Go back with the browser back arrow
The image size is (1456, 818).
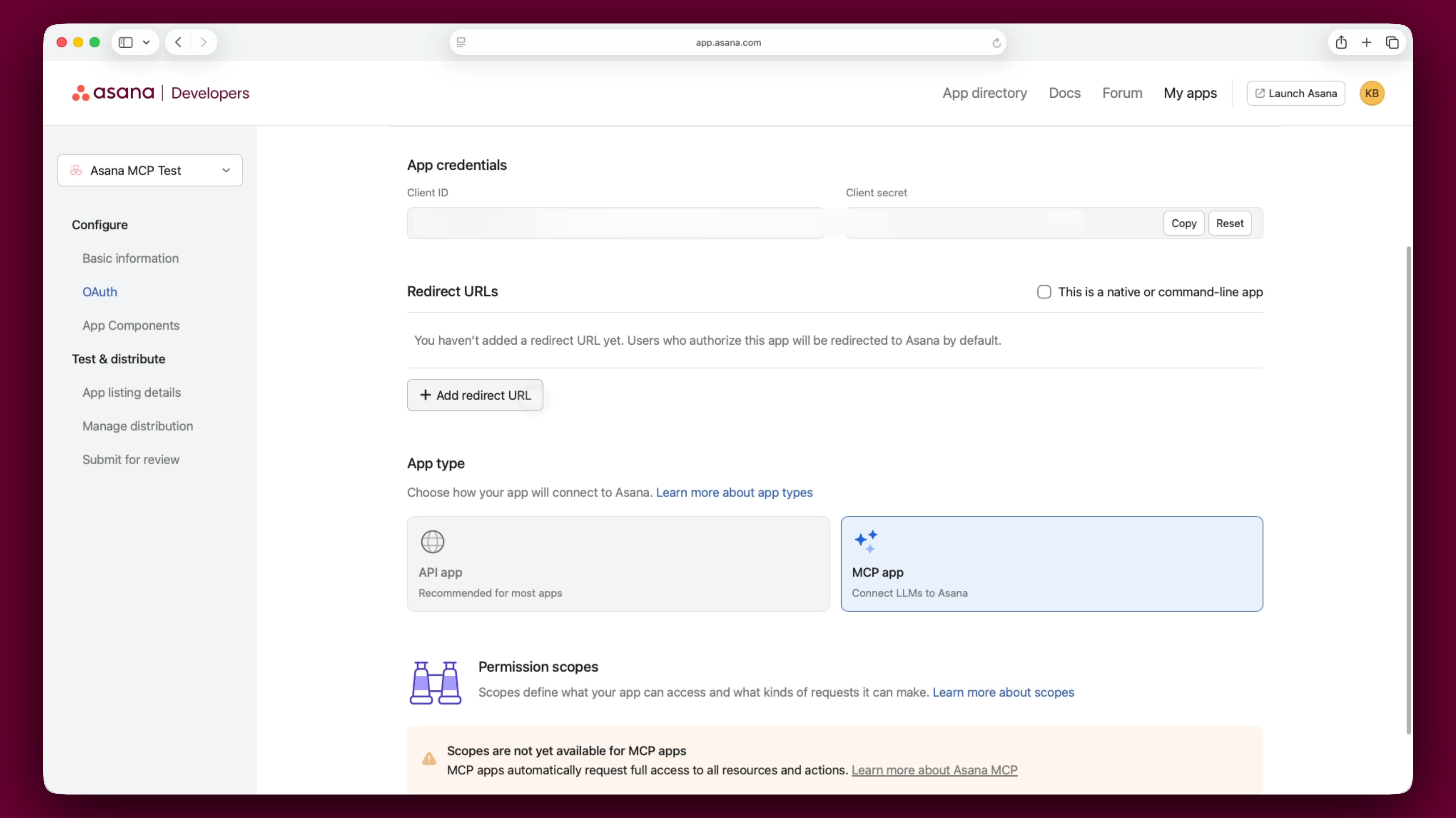[178, 42]
